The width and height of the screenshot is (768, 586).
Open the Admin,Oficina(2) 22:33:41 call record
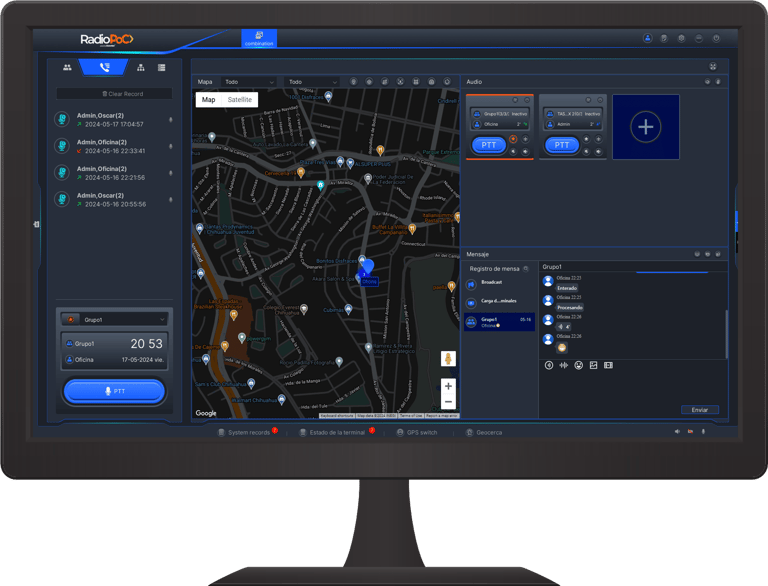tap(113, 146)
